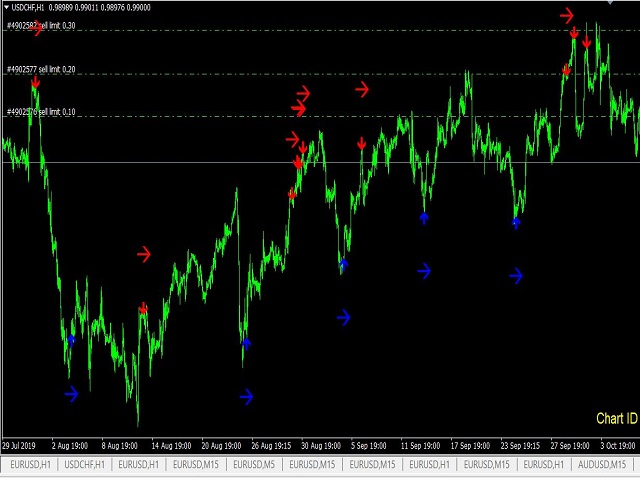Click the USDCHF,H1 price quote header text
Viewport: 640px width, 480px height.
click(x=81, y=7)
